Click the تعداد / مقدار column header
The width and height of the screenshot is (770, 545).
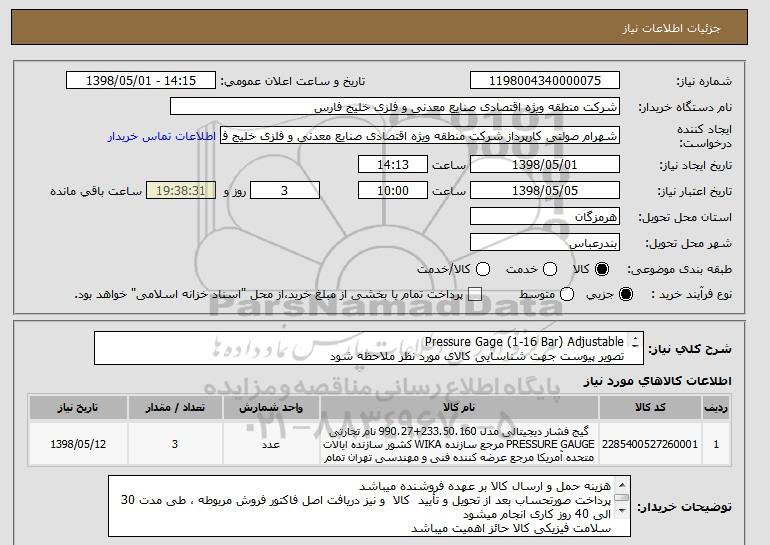[175, 408]
